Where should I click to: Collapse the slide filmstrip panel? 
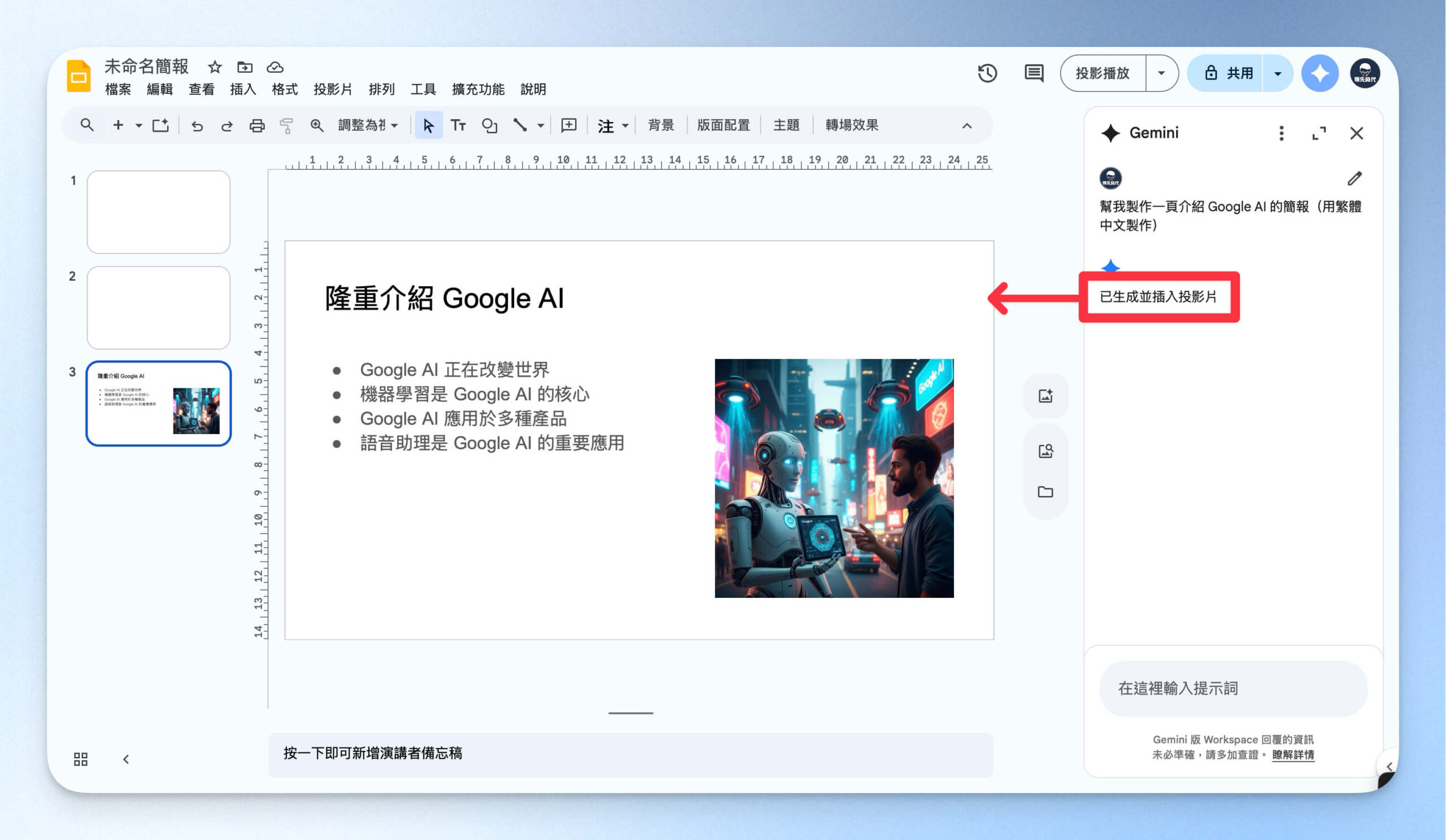pyautogui.click(x=125, y=759)
